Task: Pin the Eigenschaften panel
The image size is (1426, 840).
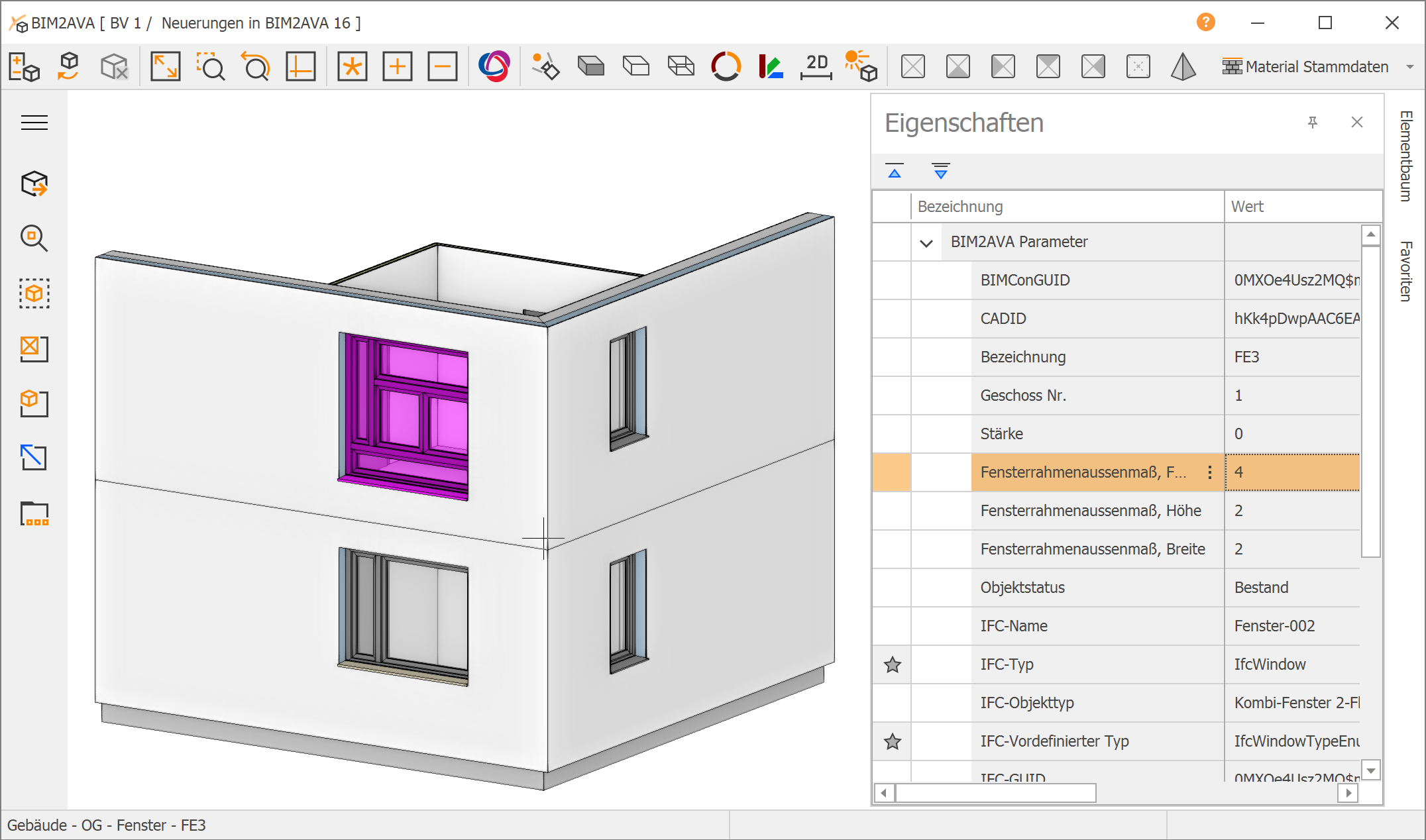Action: (1312, 123)
